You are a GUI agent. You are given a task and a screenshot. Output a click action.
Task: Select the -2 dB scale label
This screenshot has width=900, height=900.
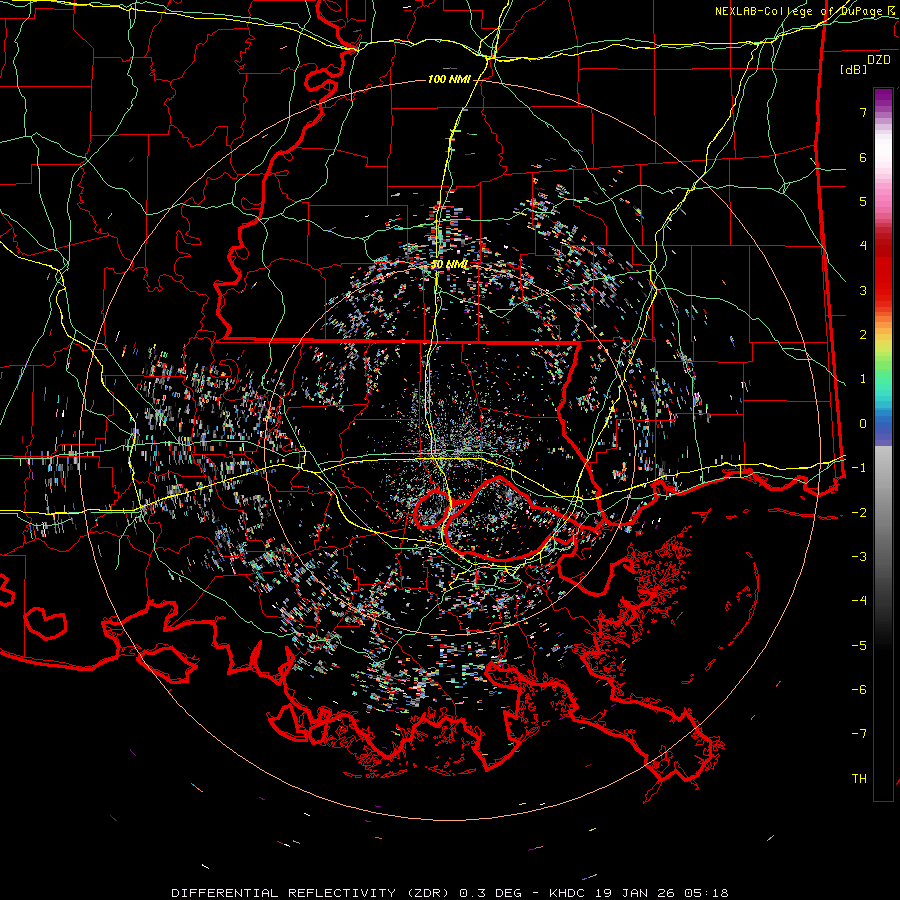[859, 513]
